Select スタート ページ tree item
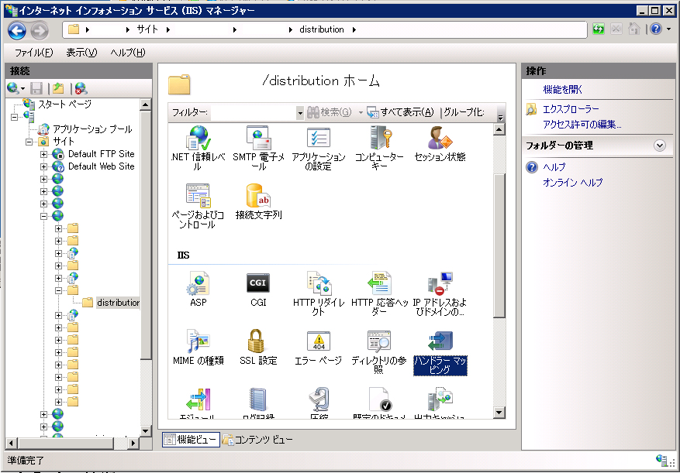 pyautogui.click(x=65, y=104)
